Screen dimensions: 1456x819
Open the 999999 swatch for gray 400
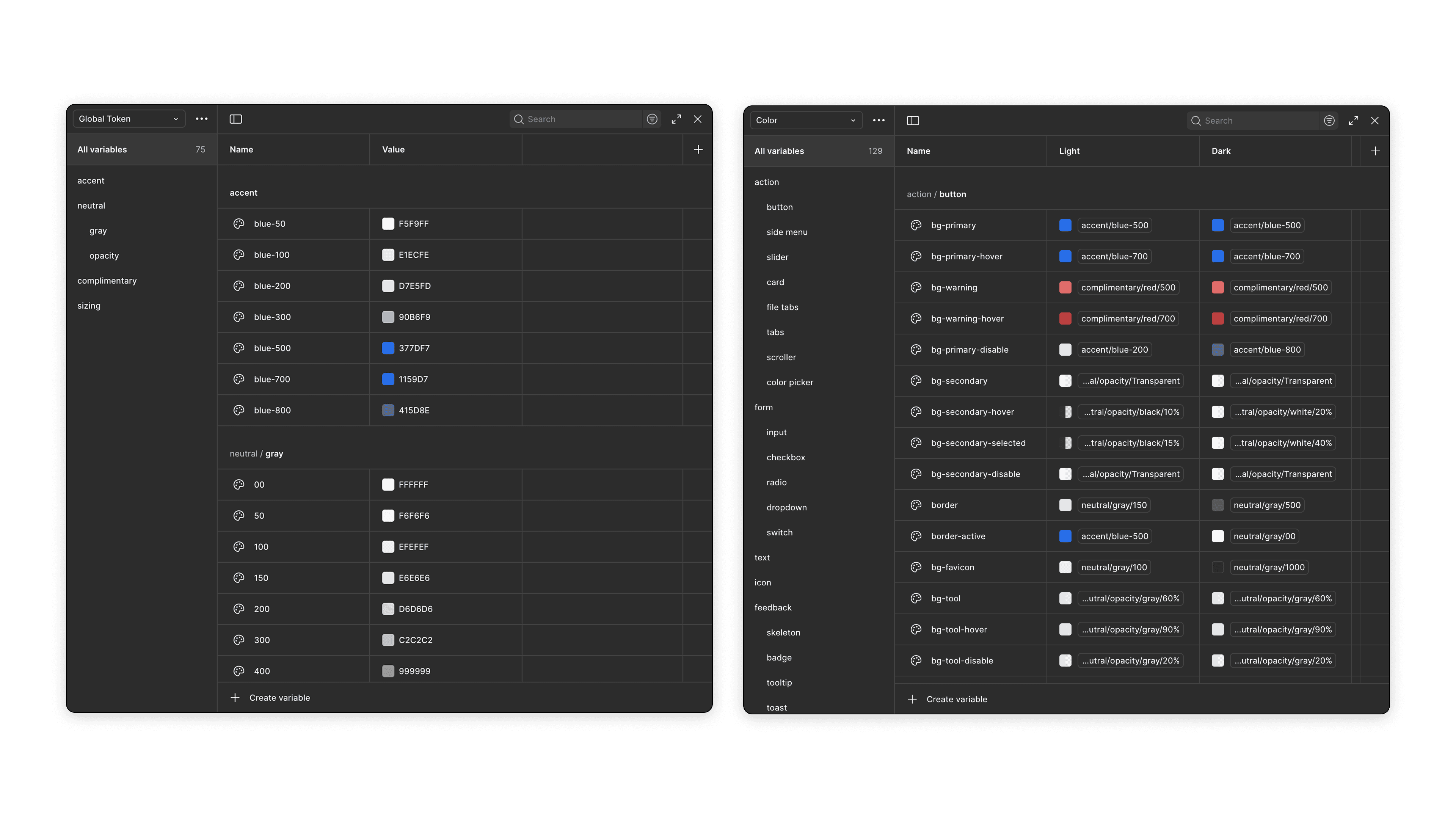[388, 671]
